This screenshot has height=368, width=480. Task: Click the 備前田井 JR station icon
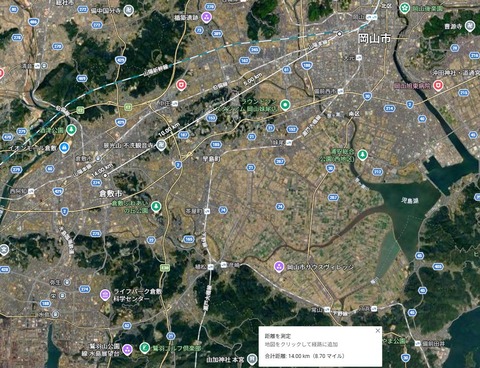click(417, 343)
